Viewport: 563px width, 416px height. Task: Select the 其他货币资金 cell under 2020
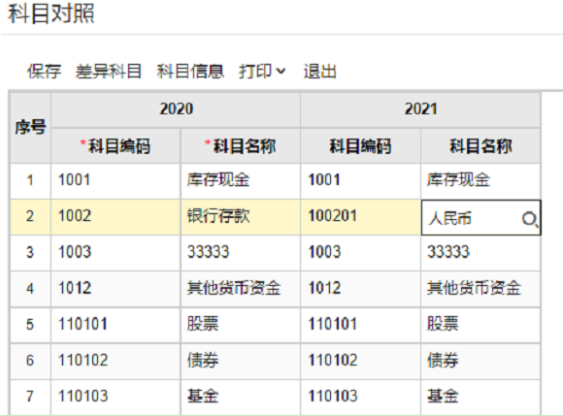pyautogui.click(x=241, y=289)
